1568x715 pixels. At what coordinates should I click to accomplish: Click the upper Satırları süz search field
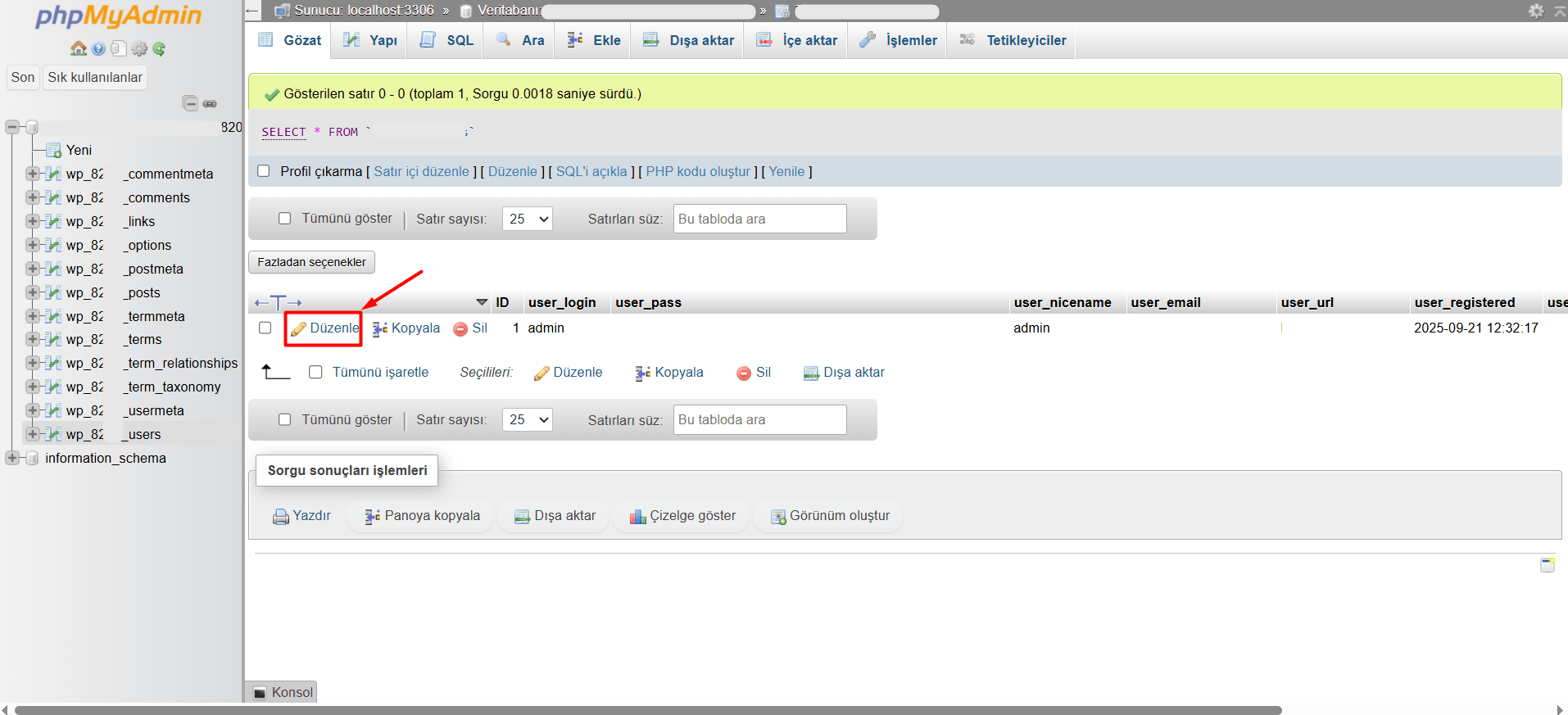coord(759,219)
